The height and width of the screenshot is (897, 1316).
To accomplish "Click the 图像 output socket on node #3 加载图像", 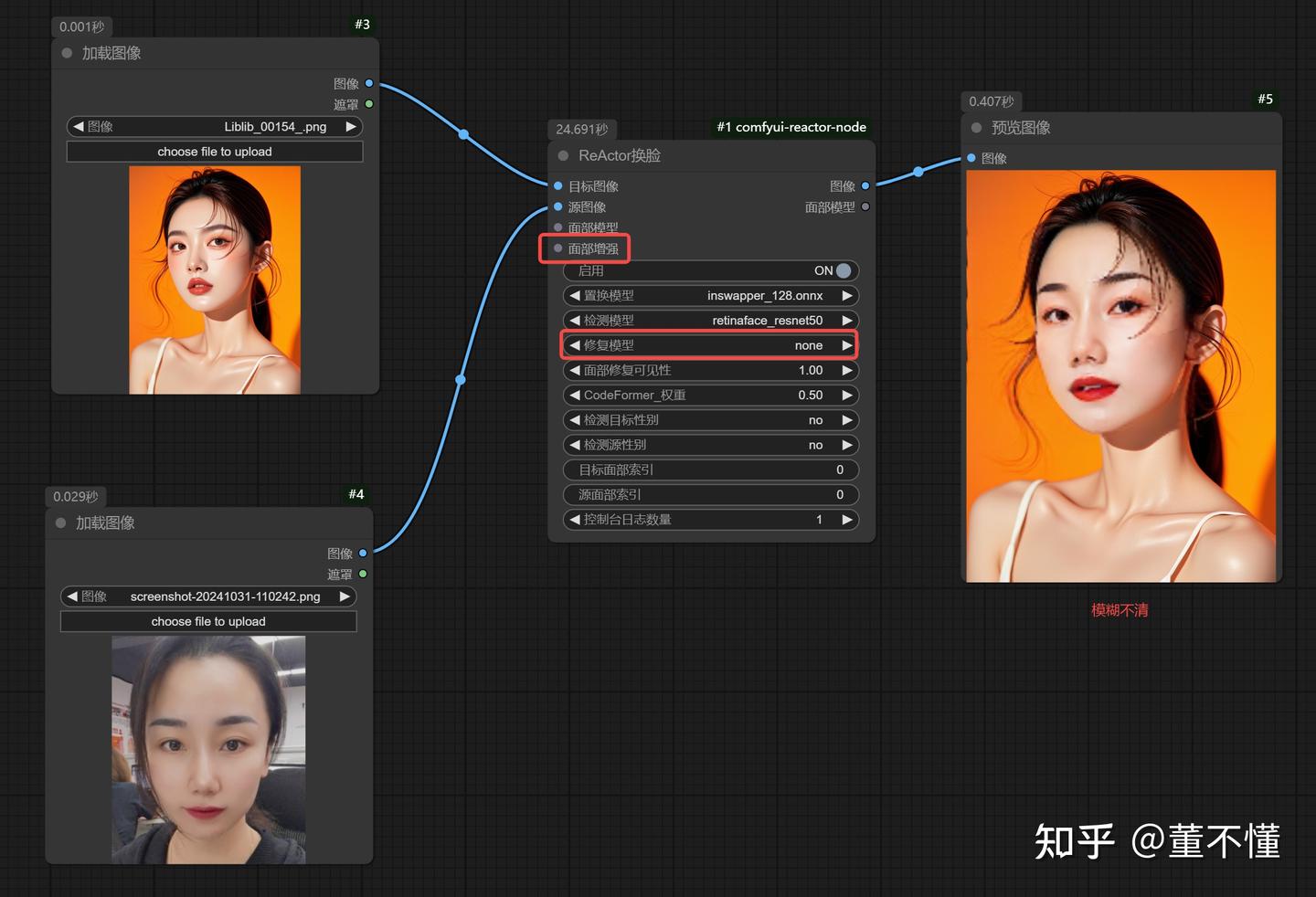I will pos(368,83).
